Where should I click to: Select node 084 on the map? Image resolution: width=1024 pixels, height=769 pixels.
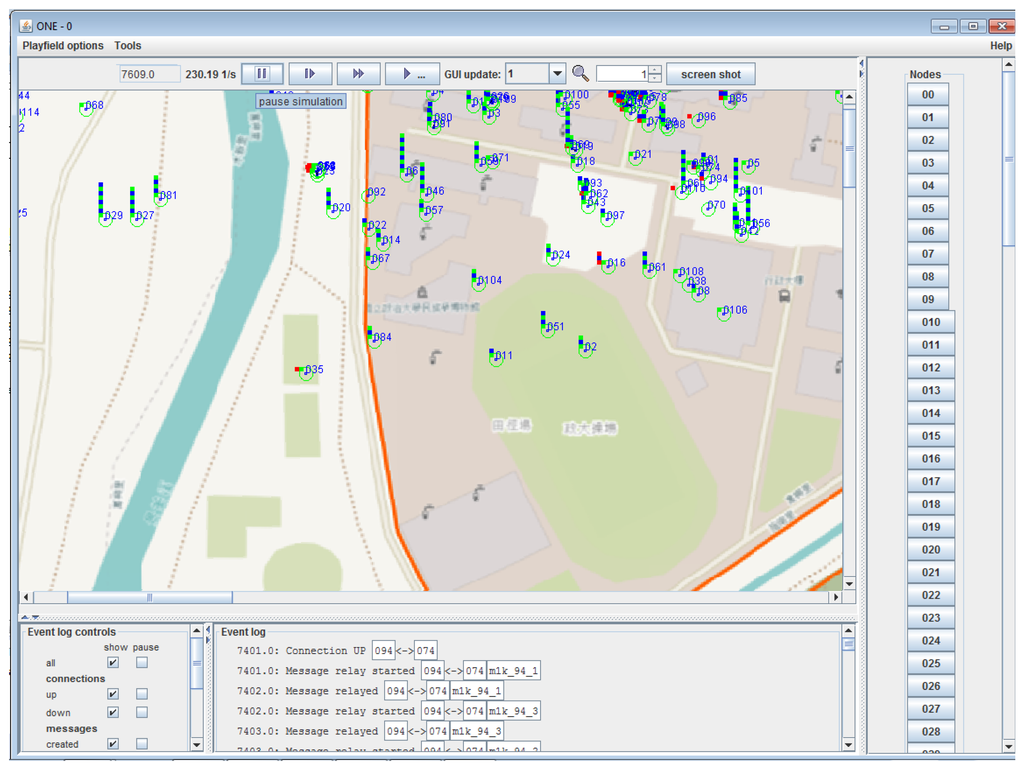coord(375,340)
